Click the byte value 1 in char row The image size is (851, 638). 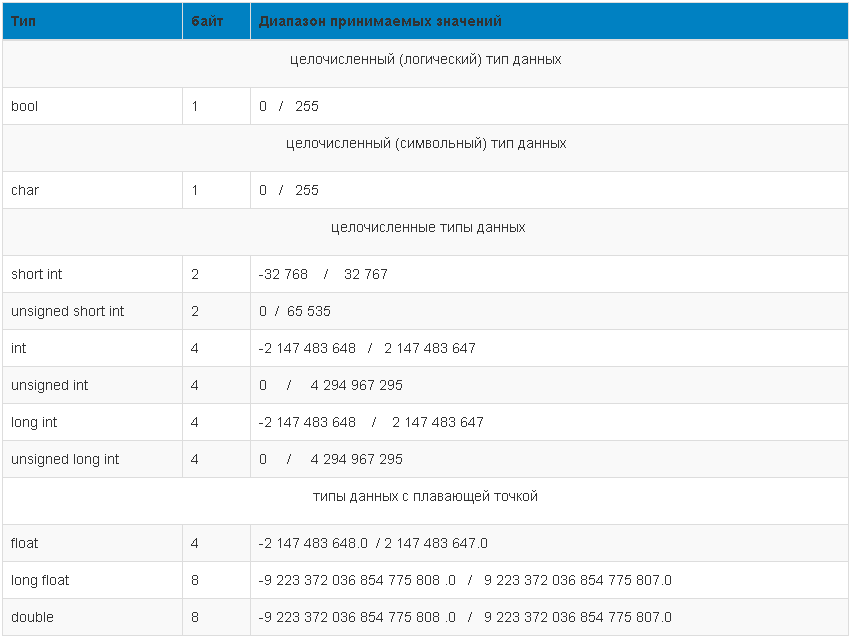[194, 190]
